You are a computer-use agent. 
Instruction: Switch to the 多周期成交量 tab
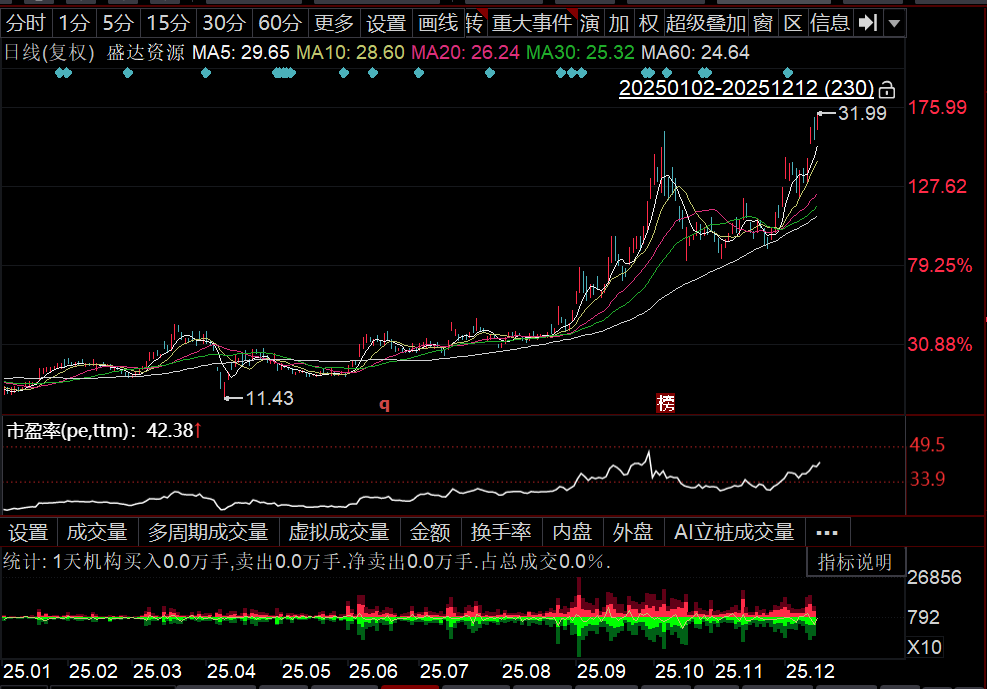point(208,532)
